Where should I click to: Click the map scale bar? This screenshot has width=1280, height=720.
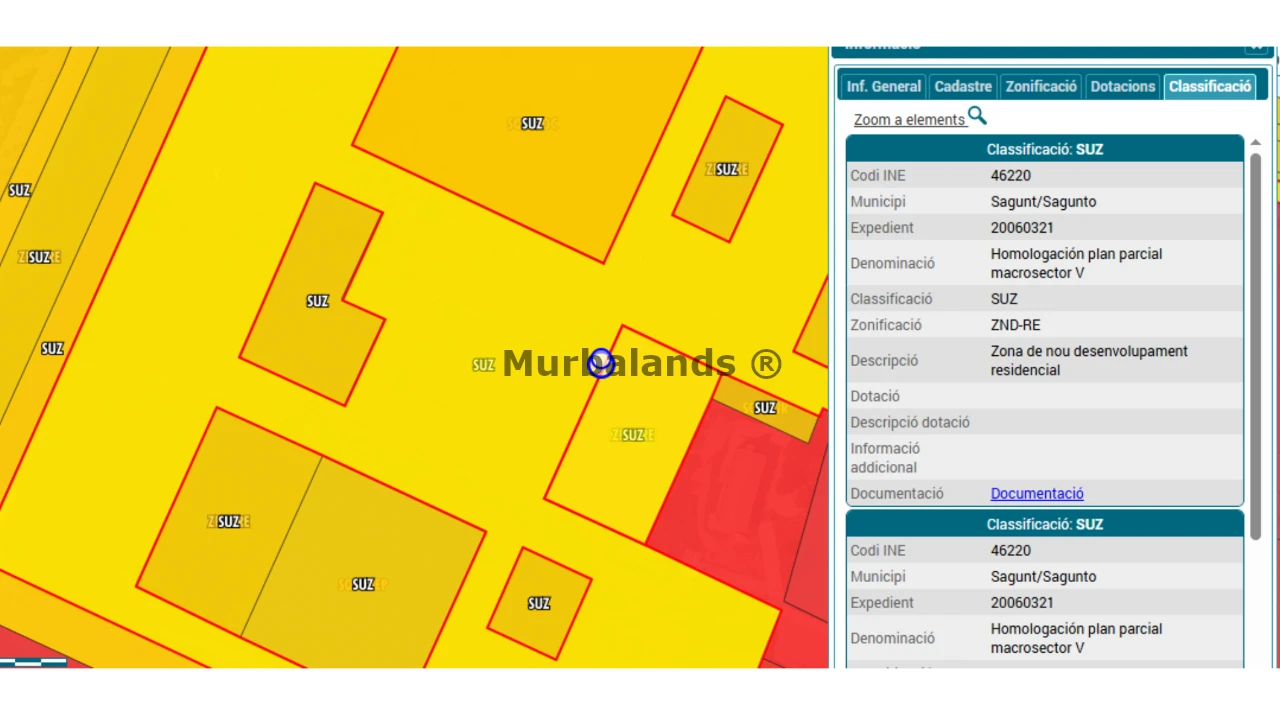33,662
